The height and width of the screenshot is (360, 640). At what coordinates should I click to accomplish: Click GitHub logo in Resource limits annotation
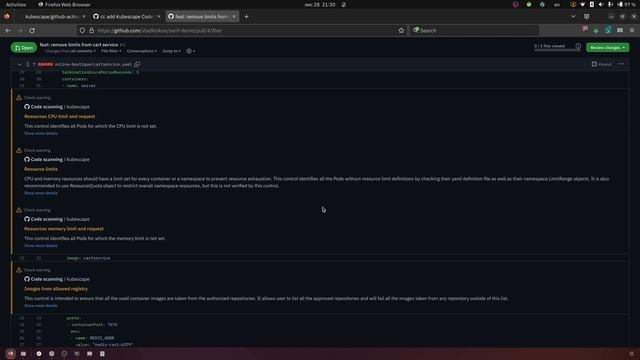27,159
